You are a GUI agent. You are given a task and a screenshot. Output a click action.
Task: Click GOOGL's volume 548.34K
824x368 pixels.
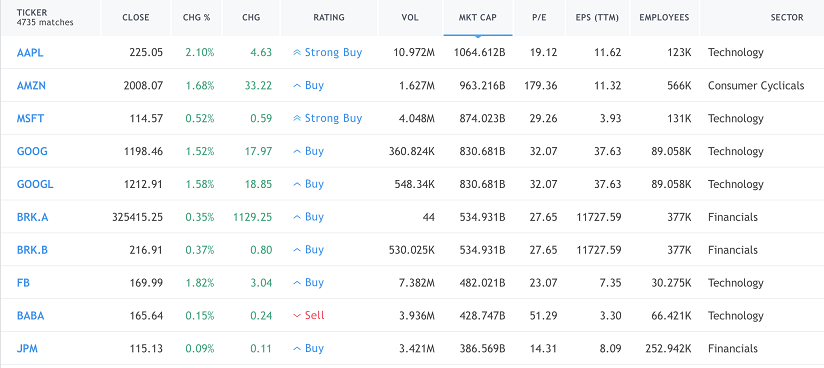click(x=415, y=184)
